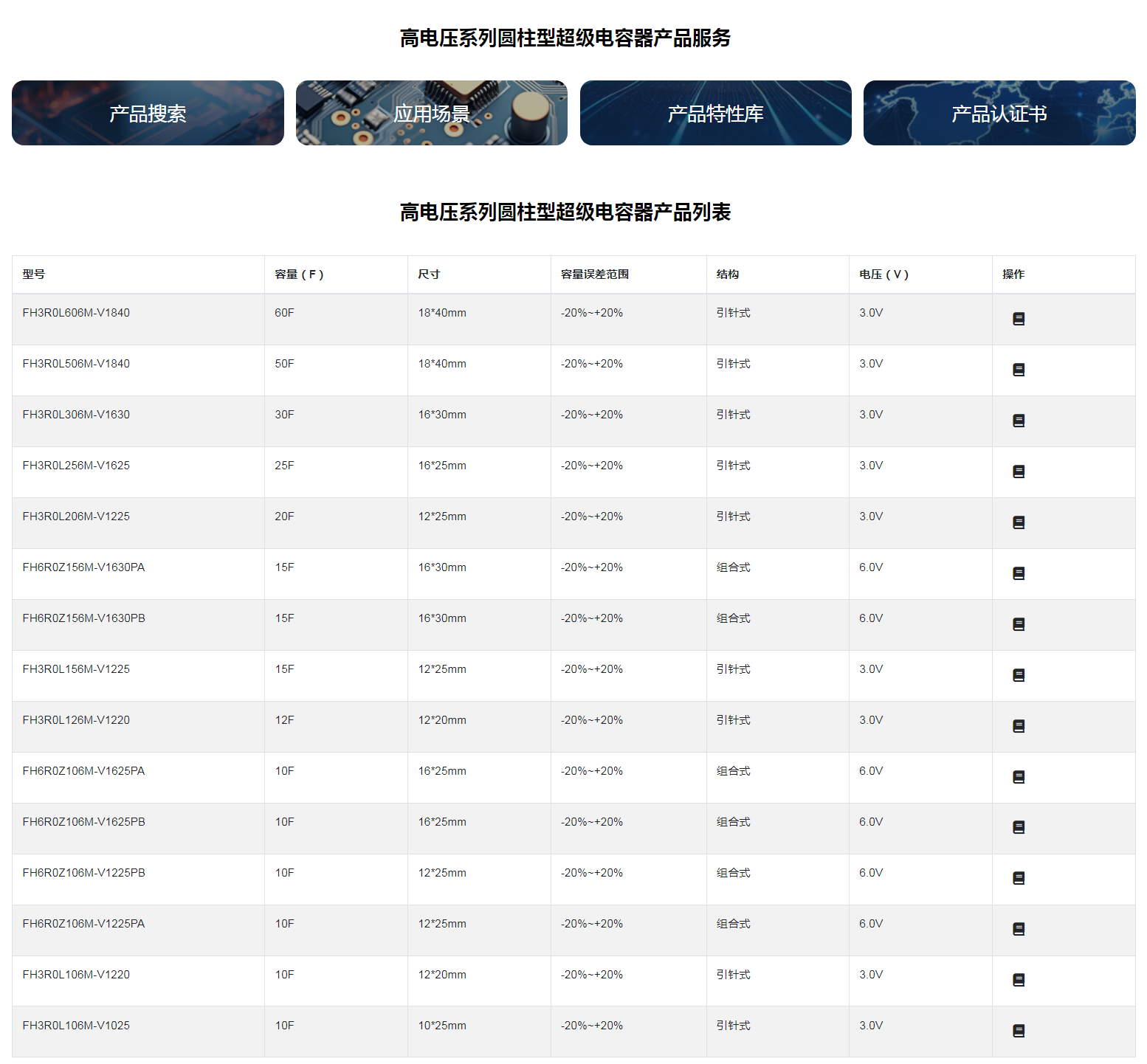Open datasheet icon for FH3R0L306M-V1630
The width and height of the screenshot is (1147, 1064).
1019,421
